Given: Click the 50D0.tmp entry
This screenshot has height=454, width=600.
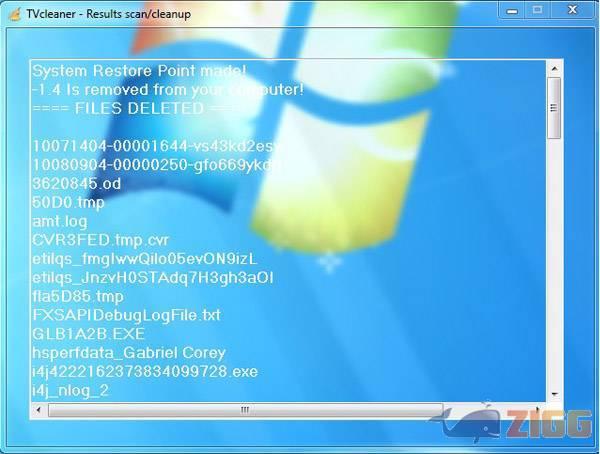Looking at the screenshot, I should pyautogui.click(x=68, y=203).
